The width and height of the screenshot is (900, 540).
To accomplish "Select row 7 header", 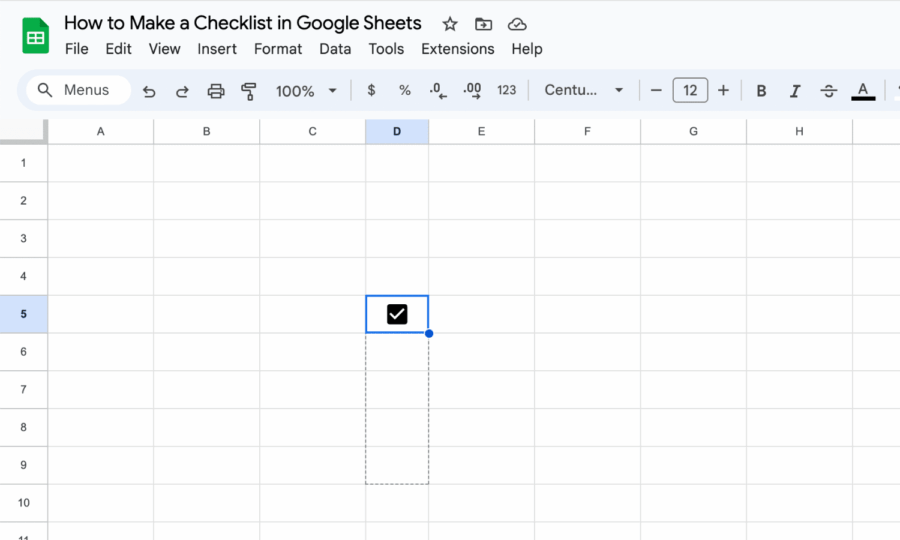I will (24, 390).
